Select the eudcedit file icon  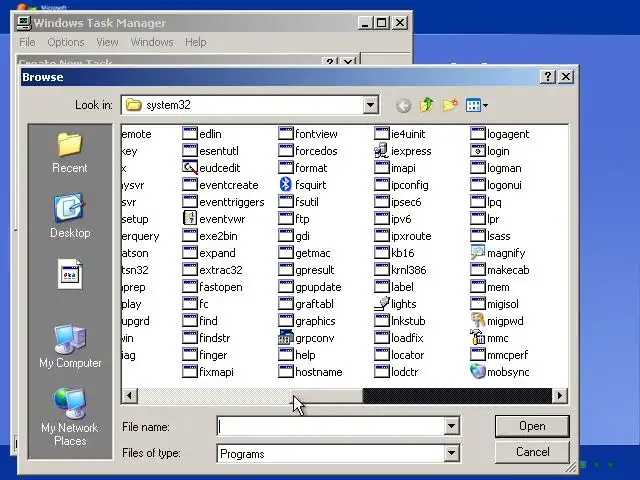(x=190, y=168)
